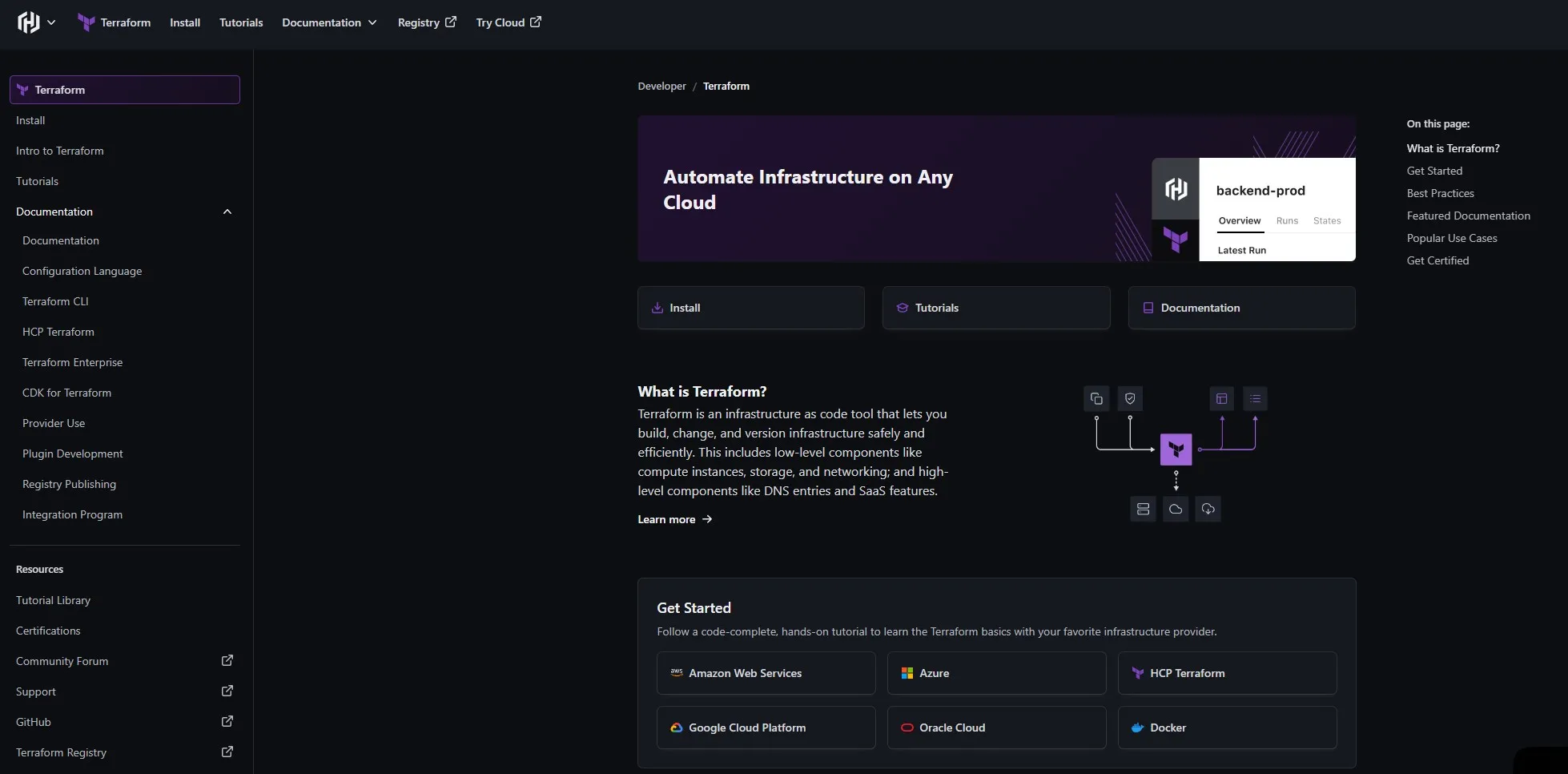Click the Azure logo icon
The height and width of the screenshot is (774, 1568).
pos(907,673)
